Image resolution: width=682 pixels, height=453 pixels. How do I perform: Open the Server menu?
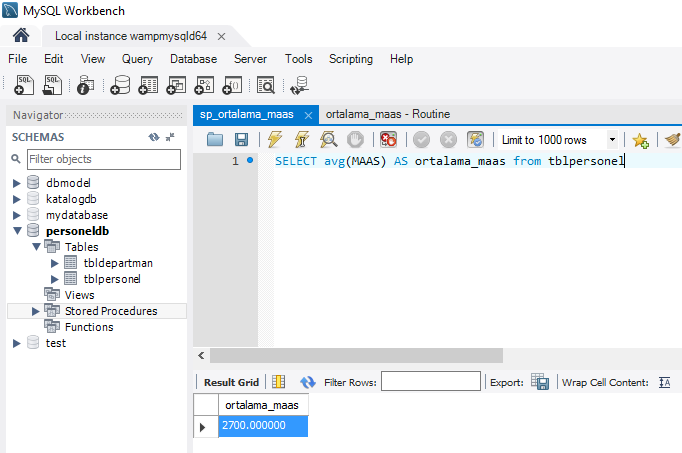pos(250,59)
